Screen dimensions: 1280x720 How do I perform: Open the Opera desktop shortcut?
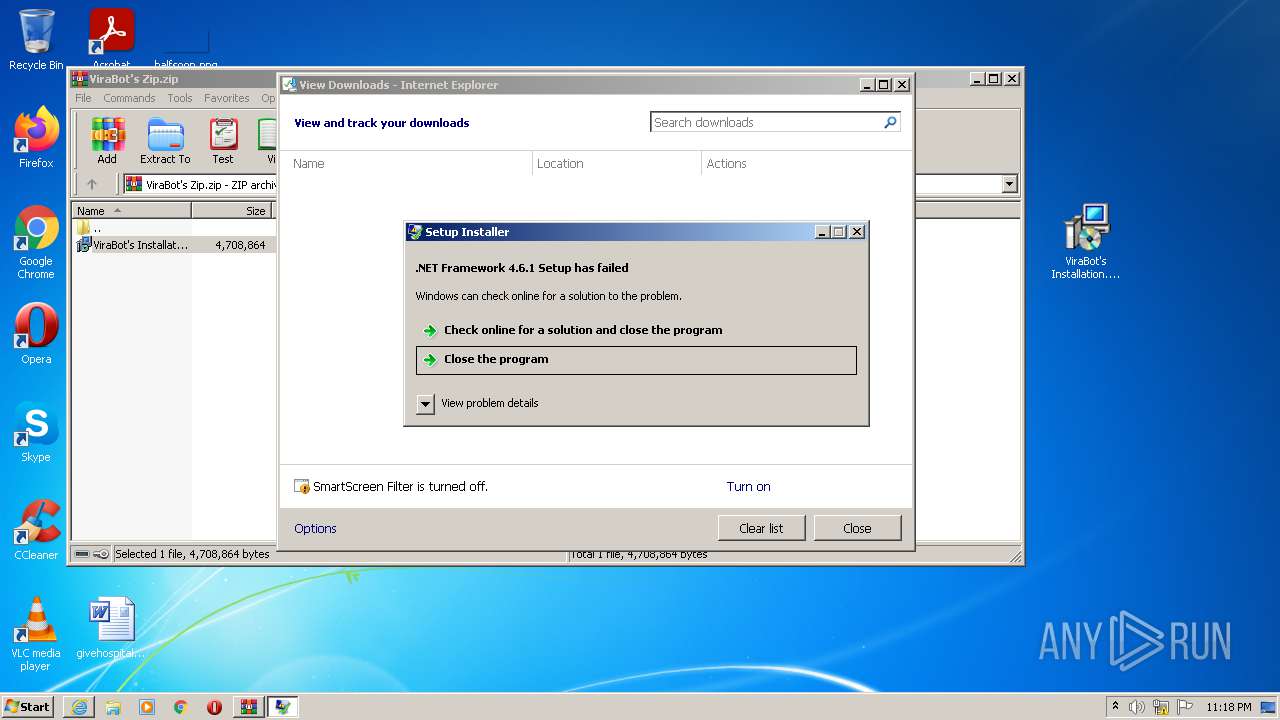tap(36, 334)
